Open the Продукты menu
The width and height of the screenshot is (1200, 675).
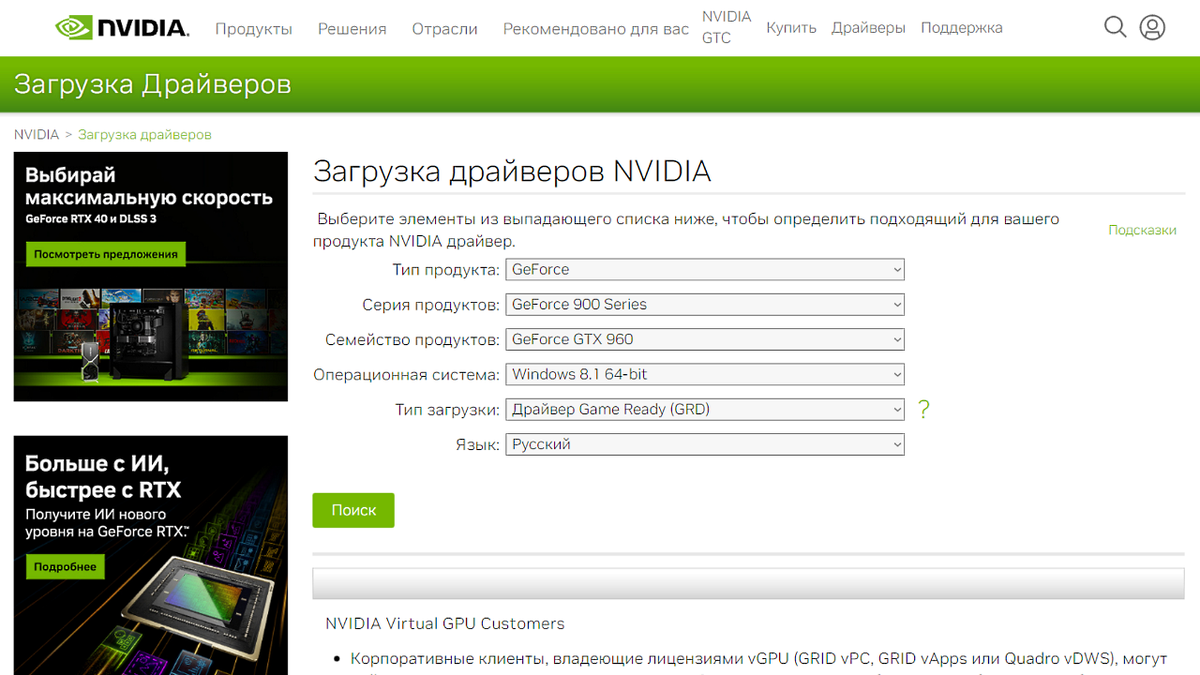click(x=254, y=29)
